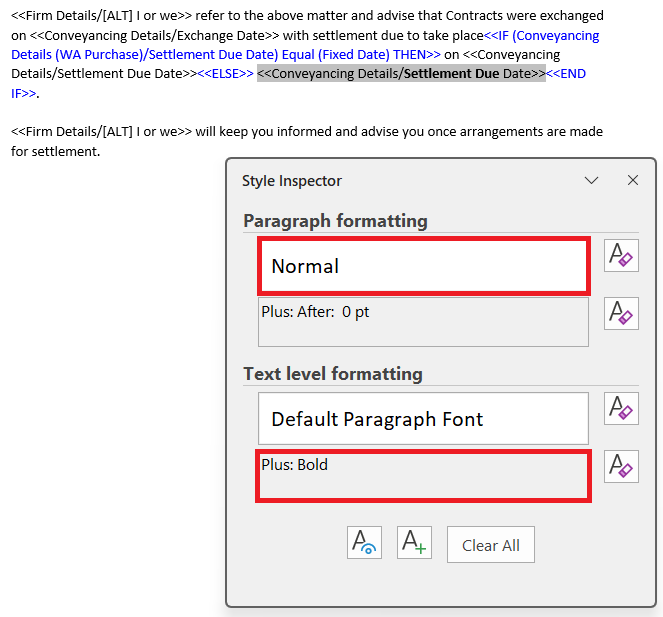Screen dimensions: 663x617
Task: Click the Style Inspector pane title
Action: point(292,181)
